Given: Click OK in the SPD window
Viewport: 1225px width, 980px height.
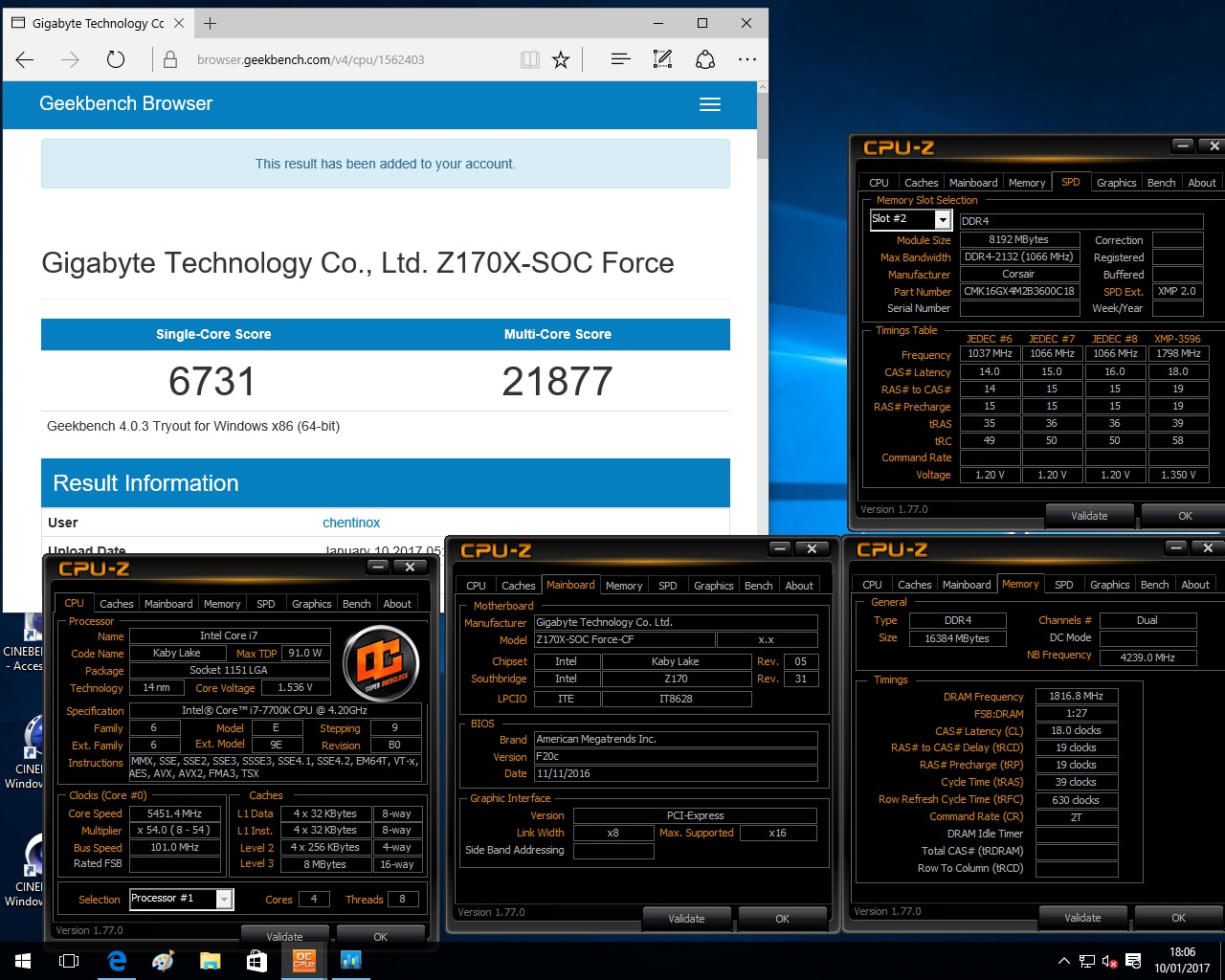Looking at the screenshot, I should (1185, 515).
